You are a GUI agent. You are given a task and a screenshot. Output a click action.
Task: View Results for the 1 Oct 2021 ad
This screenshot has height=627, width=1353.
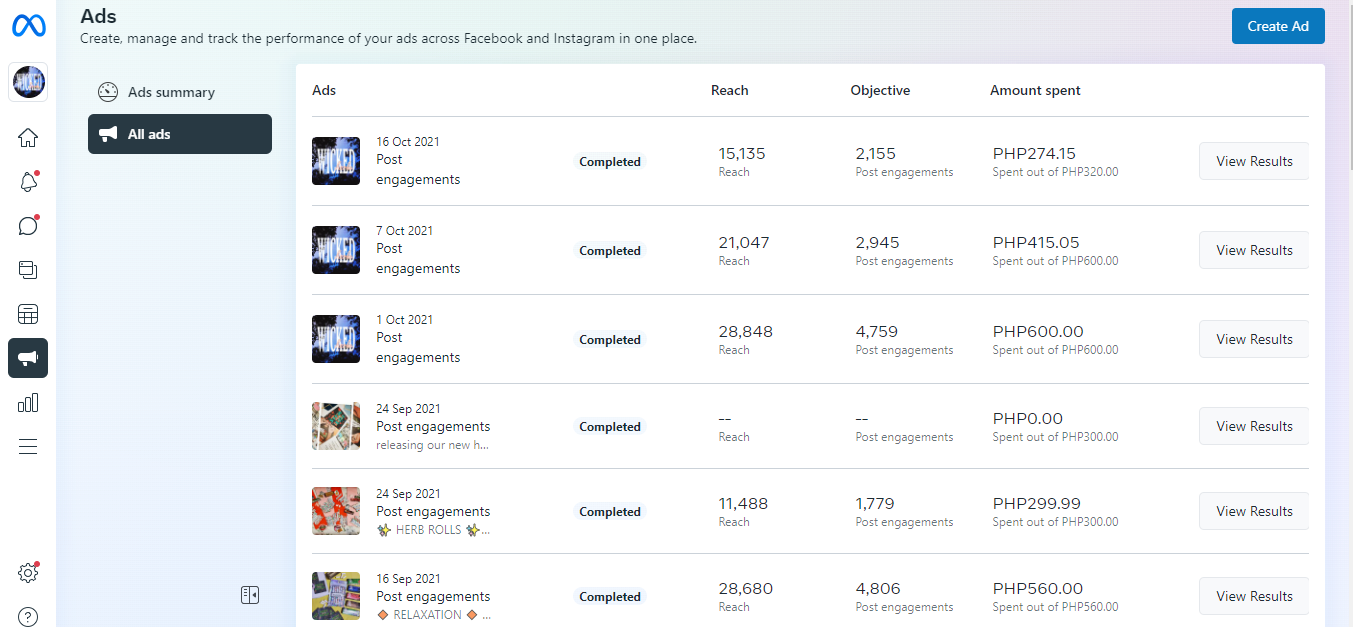1253,339
